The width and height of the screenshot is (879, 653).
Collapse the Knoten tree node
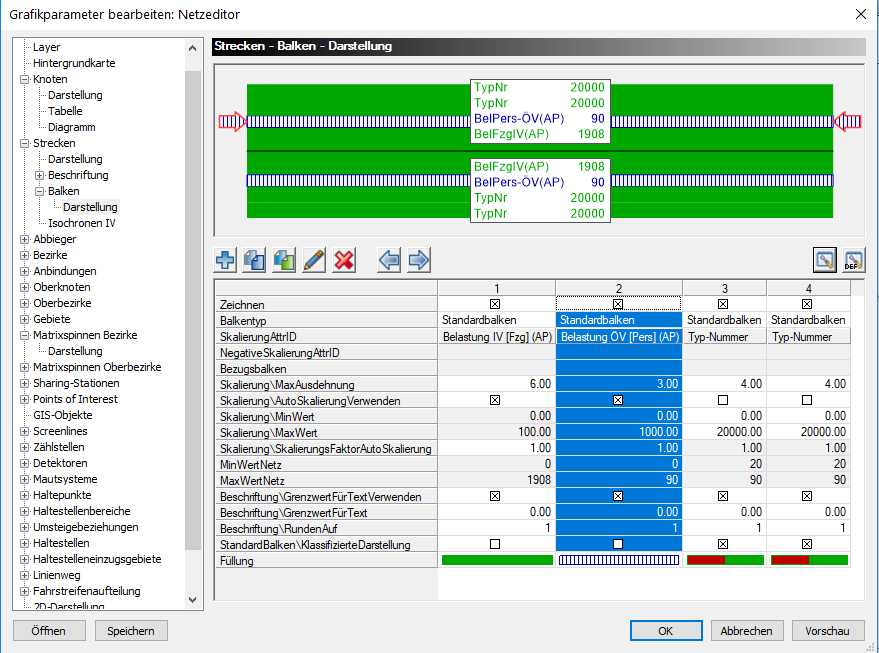[x=25, y=79]
